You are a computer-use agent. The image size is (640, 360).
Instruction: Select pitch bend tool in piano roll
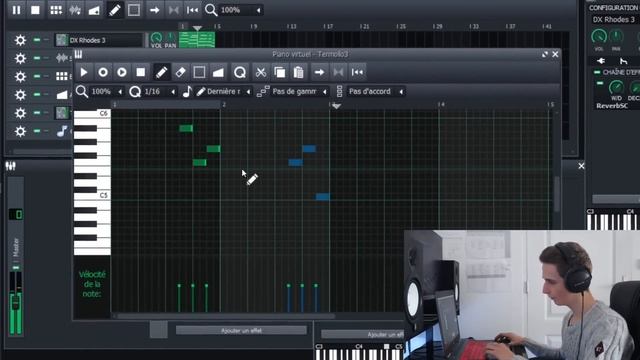click(218, 72)
